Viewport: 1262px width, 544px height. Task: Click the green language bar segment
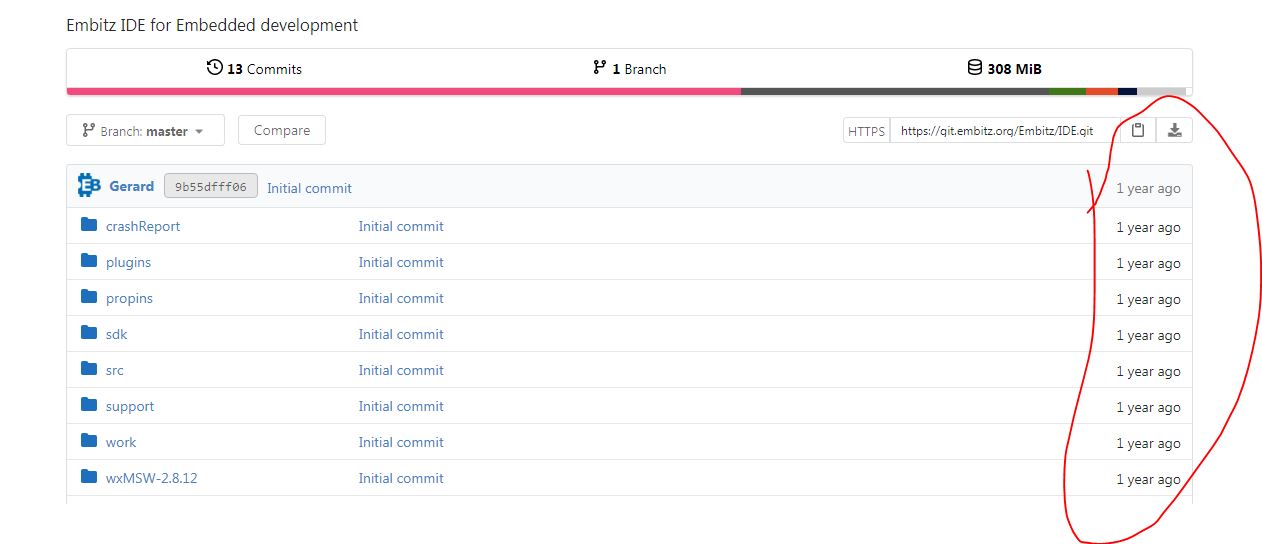point(1067,91)
